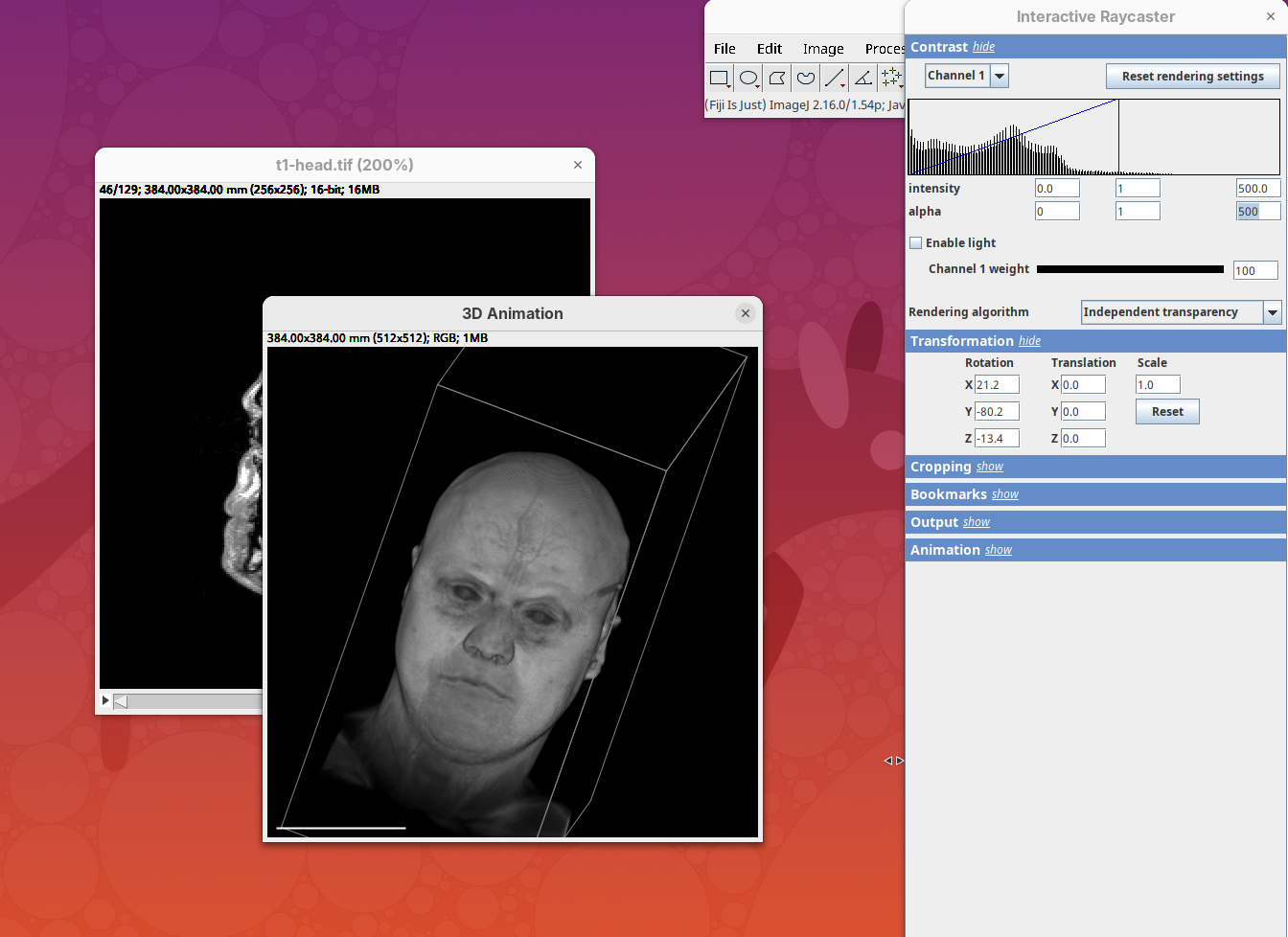Click Reset rendering settings button
Screen dimensions: 1288x937
(1192, 77)
